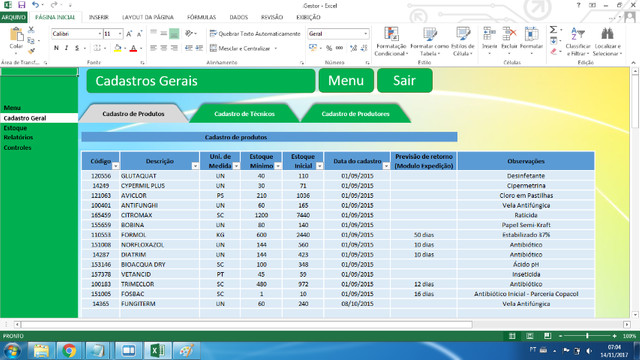Open the Paint app in the taskbar
The image size is (640, 360).
(187, 351)
